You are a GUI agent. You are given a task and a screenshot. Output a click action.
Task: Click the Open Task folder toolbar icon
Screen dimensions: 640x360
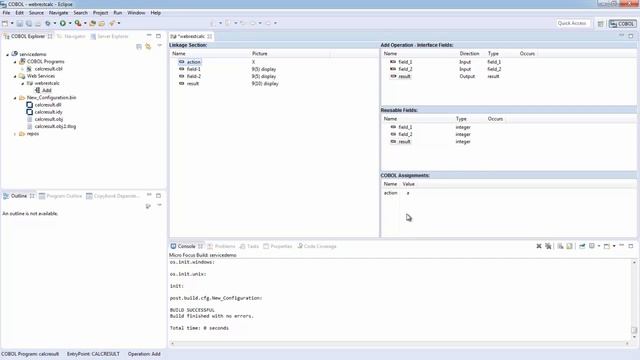pyautogui.click(x=102, y=23)
